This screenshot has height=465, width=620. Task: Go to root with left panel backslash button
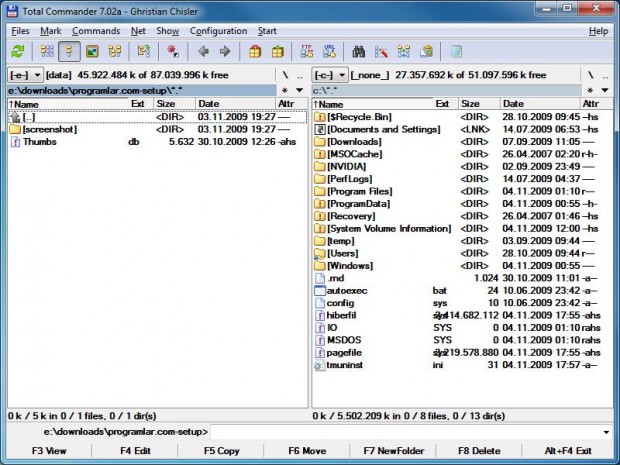(x=285, y=75)
